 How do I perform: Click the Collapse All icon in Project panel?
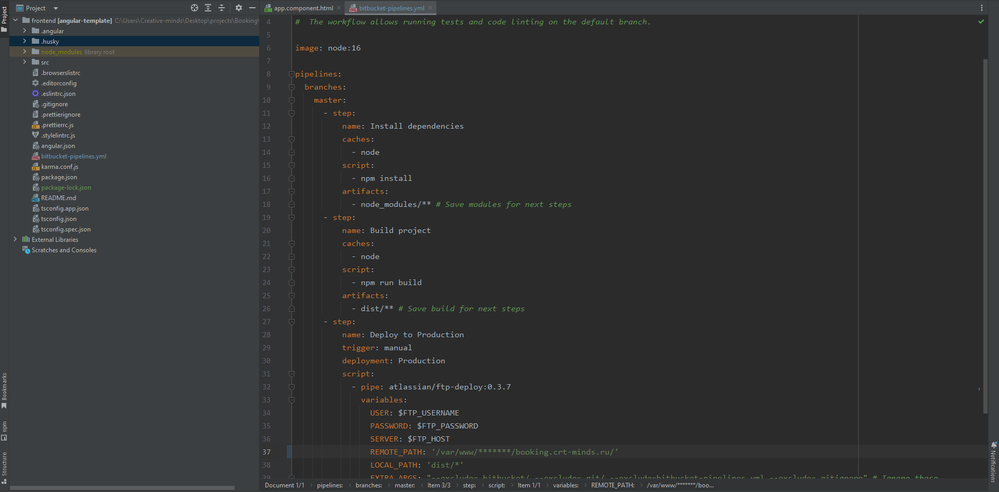pyautogui.click(x=222, y=8)
